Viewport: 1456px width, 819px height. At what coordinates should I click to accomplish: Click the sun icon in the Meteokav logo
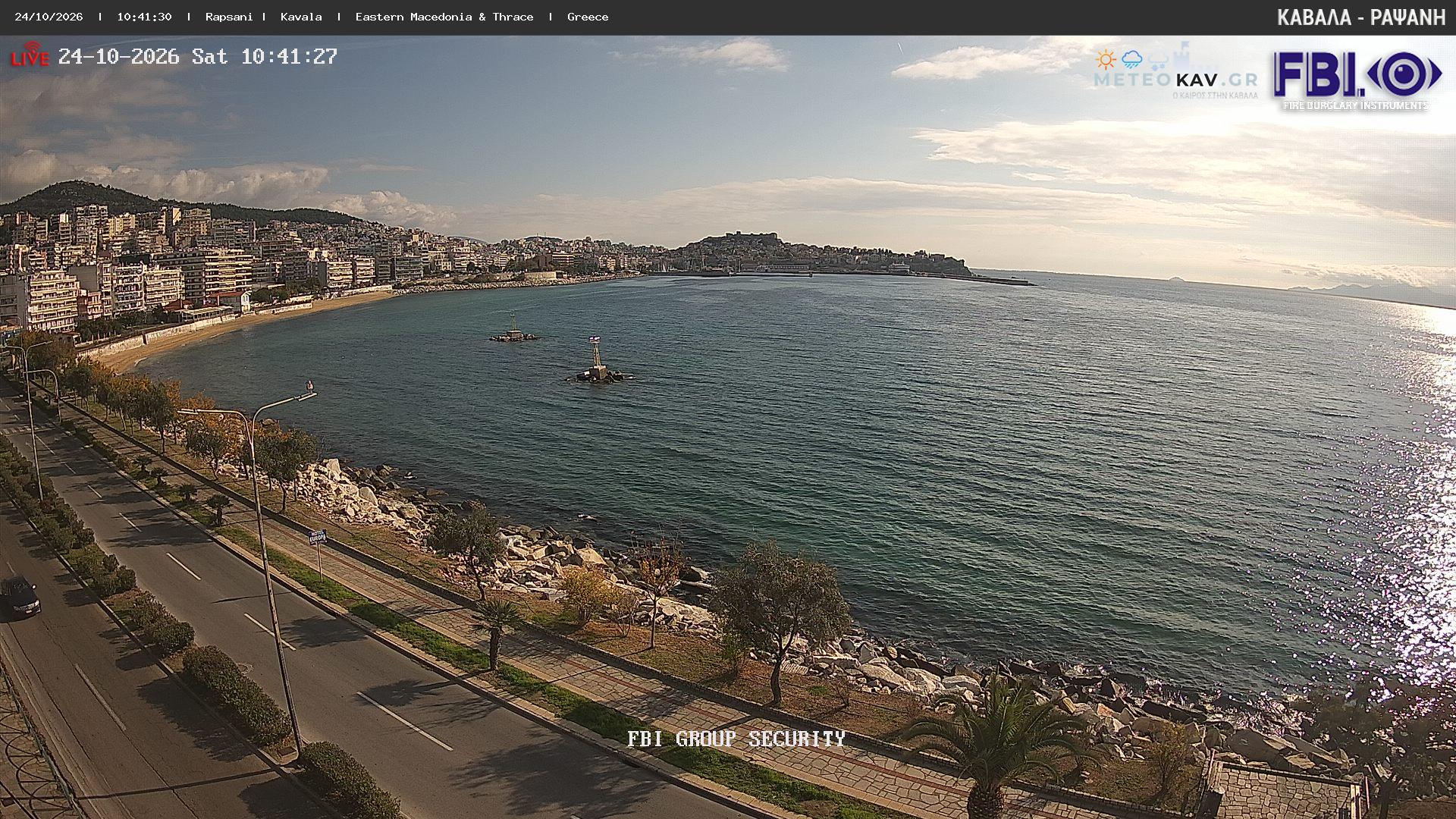1106,59
